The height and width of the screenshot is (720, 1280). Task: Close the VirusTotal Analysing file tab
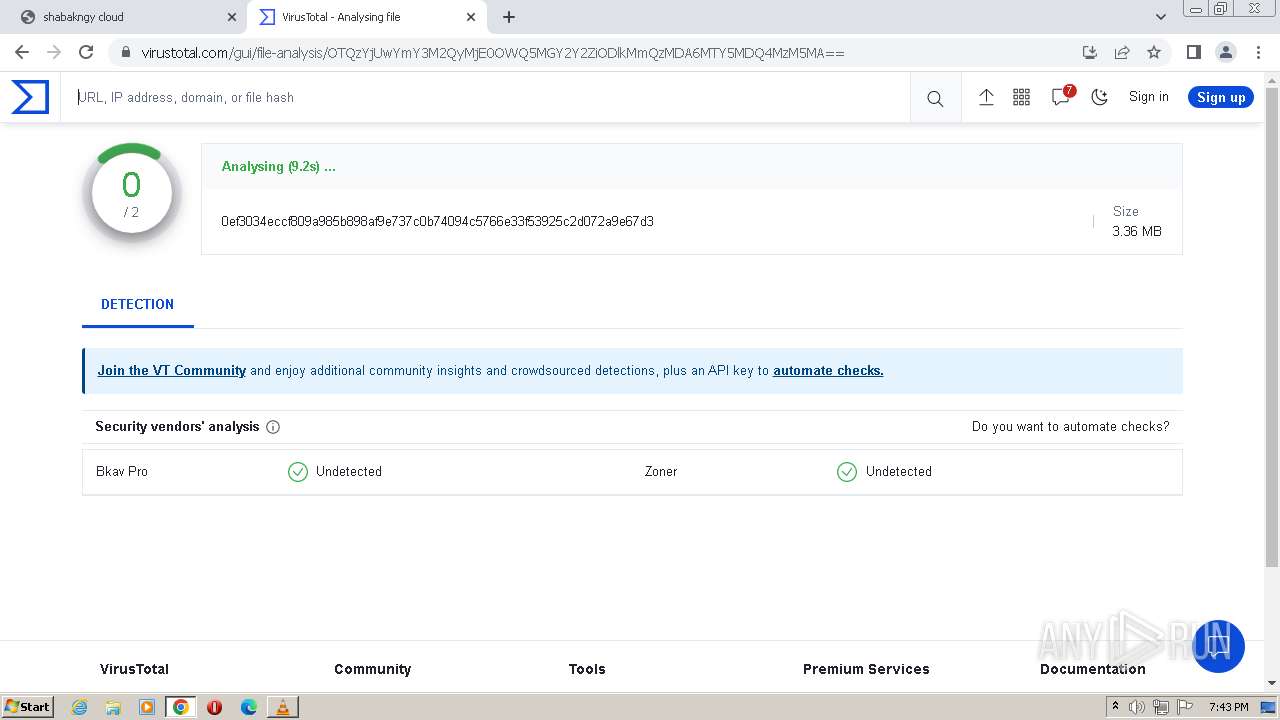pyautogui.click(x=470, y=17)
